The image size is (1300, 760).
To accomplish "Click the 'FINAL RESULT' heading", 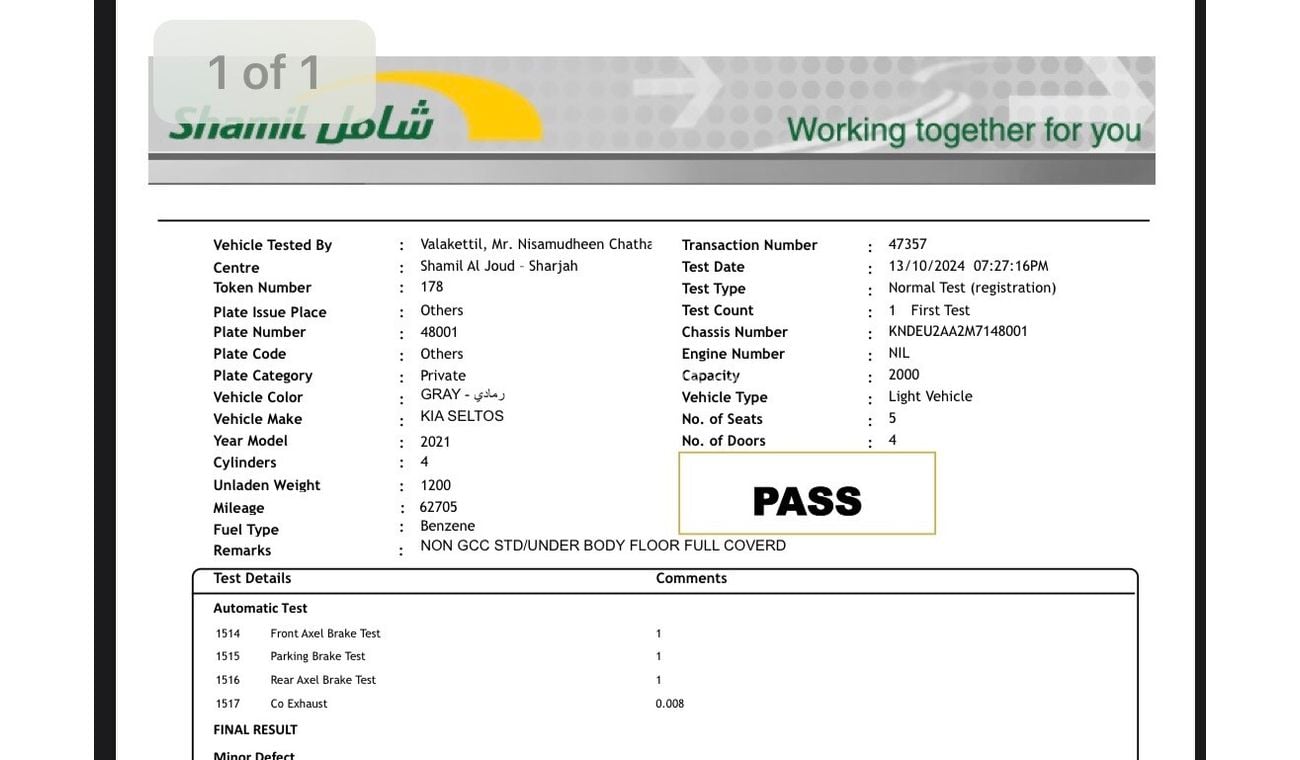I will (x=255, y=730).
